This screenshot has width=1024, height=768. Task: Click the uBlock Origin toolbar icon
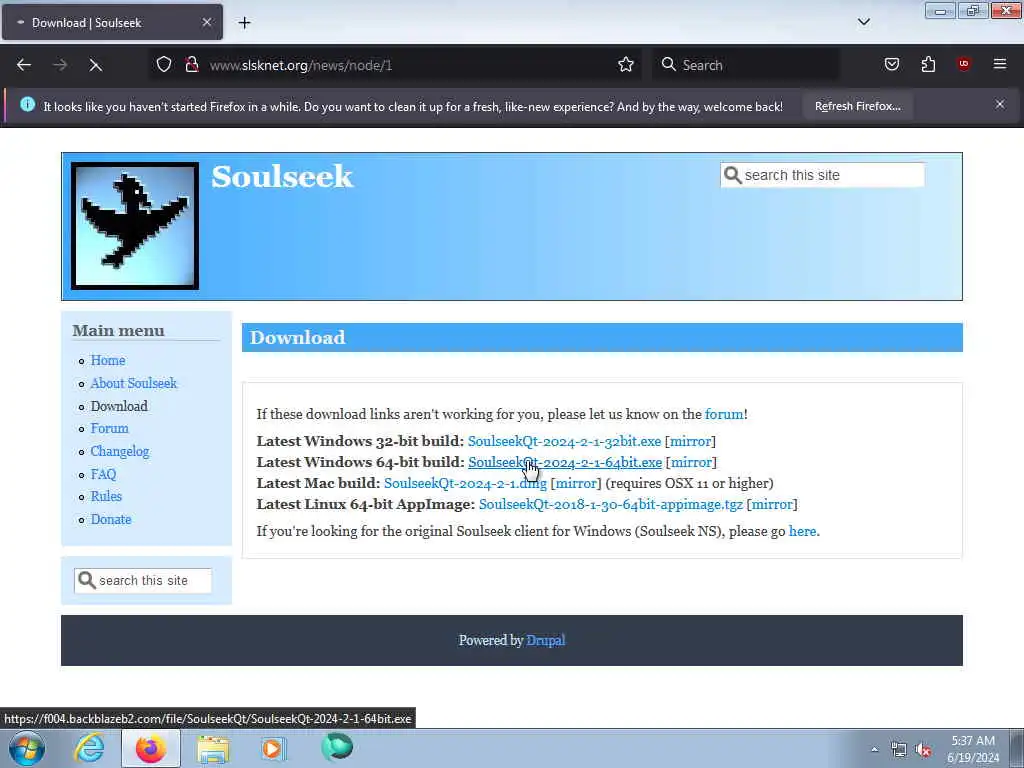click(x=964, y=64)
